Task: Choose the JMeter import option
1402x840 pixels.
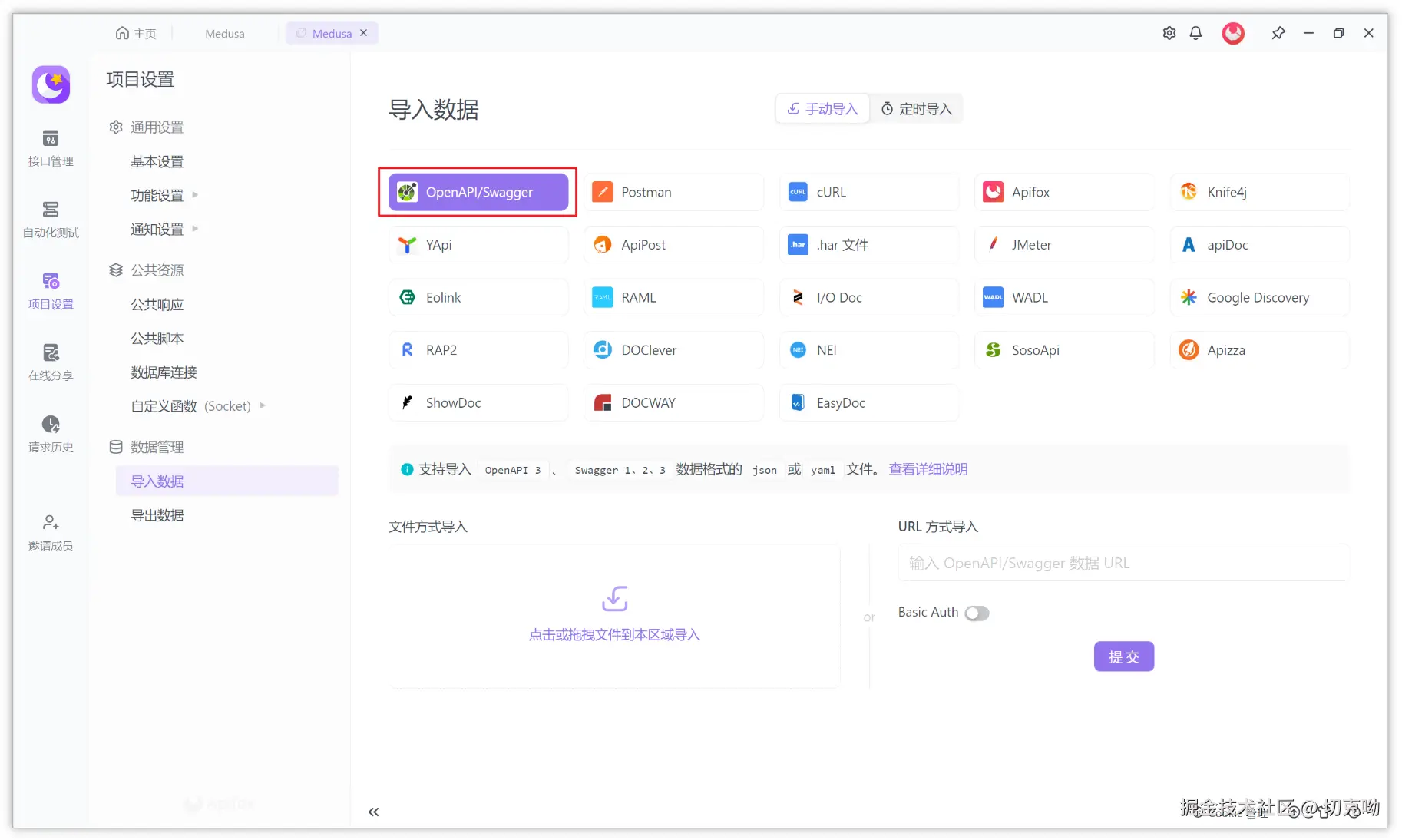Action: click(1064, 245)
